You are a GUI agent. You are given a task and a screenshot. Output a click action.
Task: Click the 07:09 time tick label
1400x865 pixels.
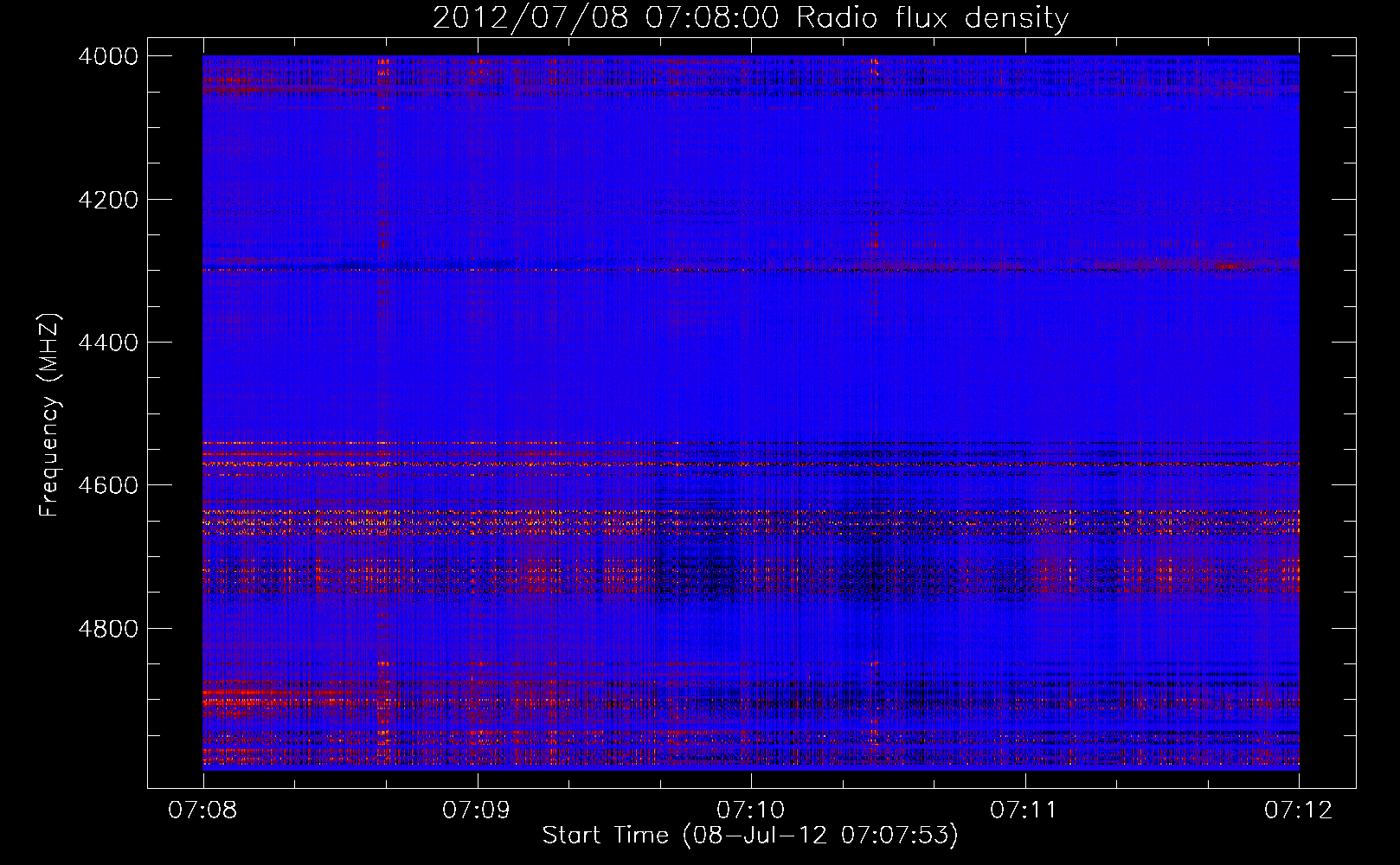point(476,810)
